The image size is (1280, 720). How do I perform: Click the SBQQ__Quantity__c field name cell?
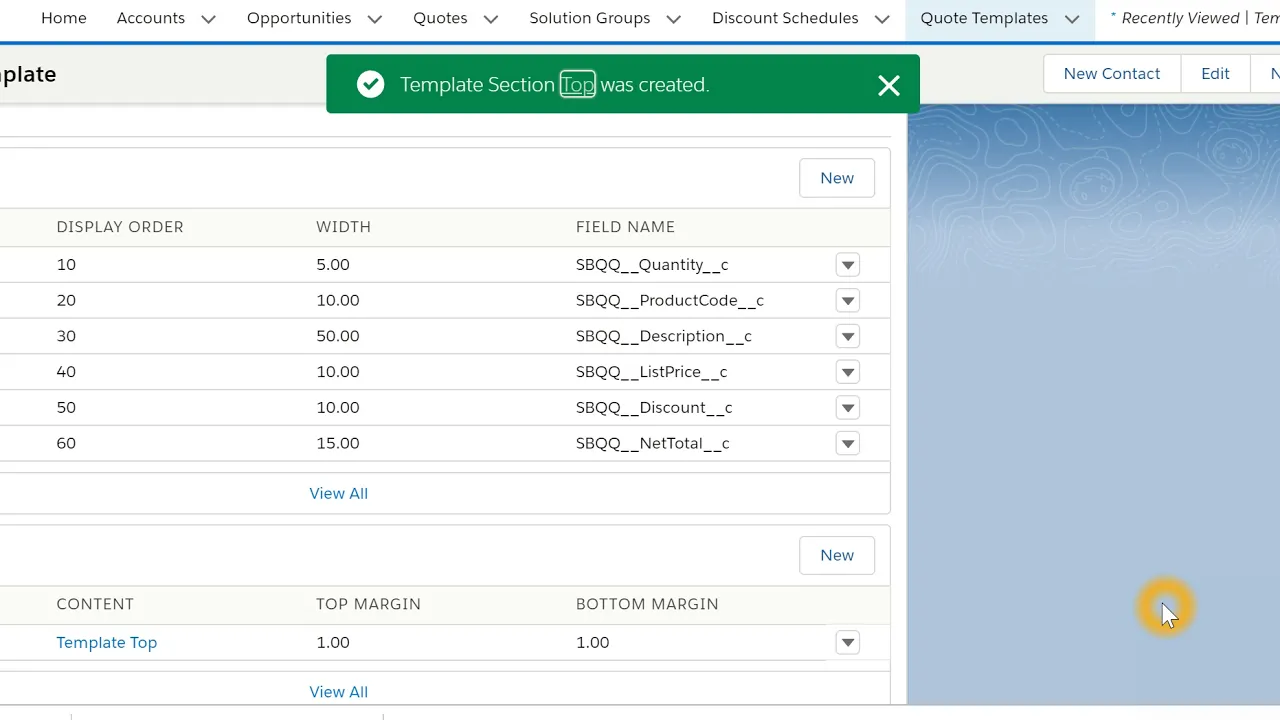pyautogui.click(x=652, y=265)
